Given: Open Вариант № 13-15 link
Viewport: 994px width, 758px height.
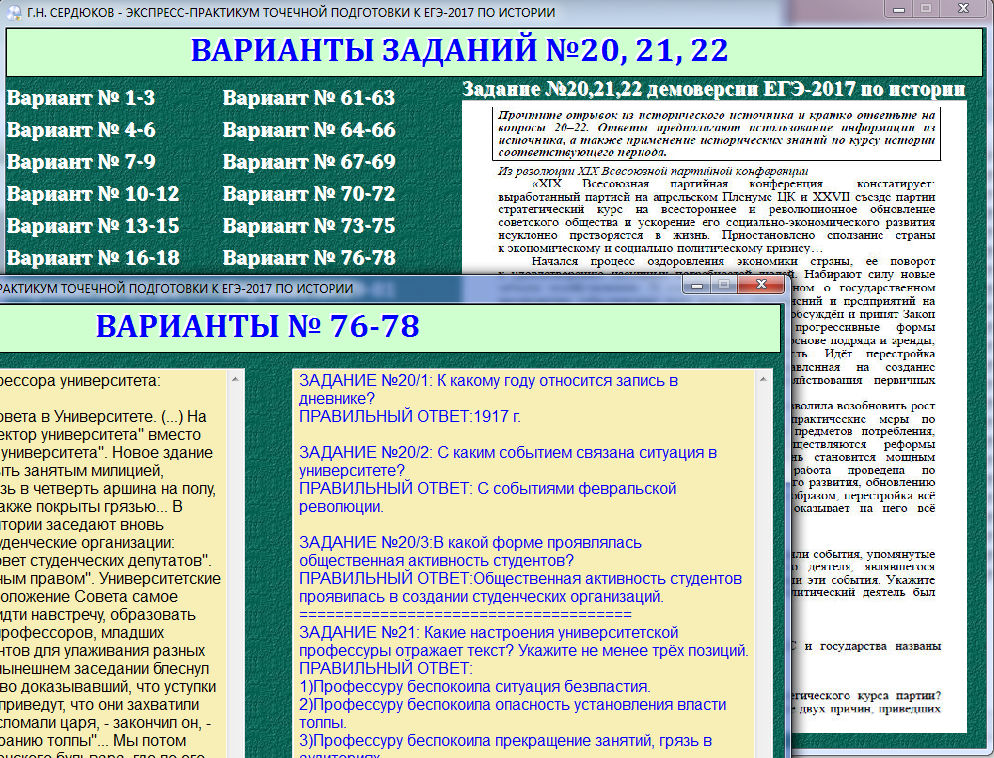Looking at the screenshot, I should pos(93,226).
